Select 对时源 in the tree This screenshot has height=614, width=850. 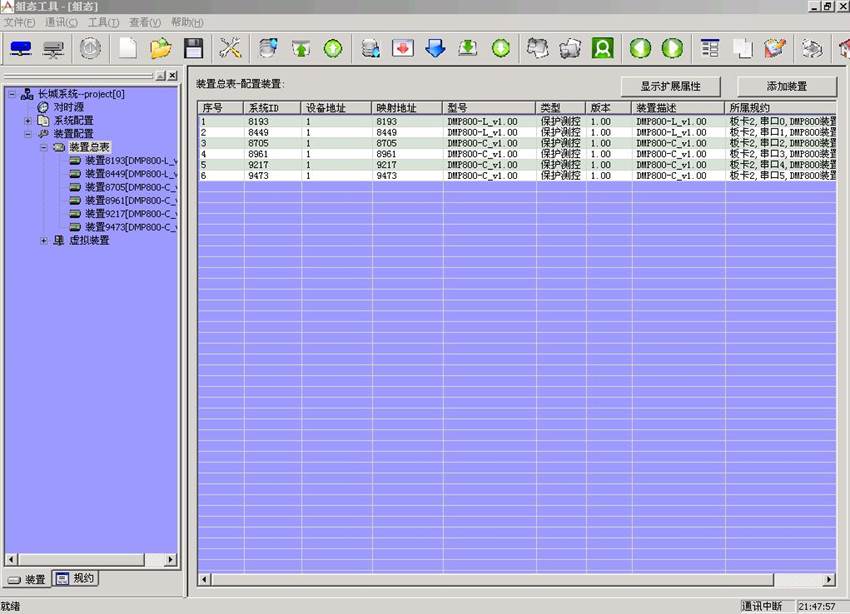click(68, 107)
